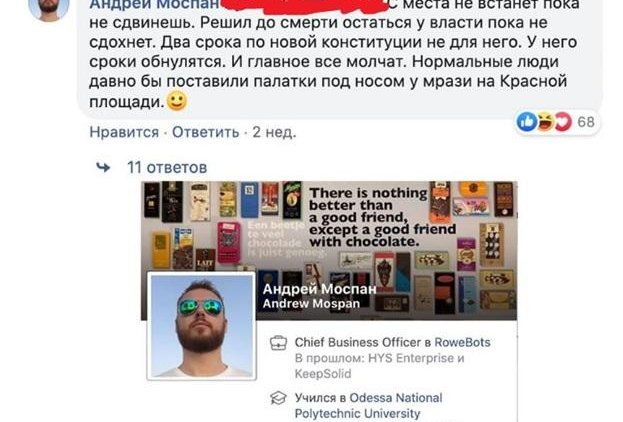Click Нравится under the comment
Screen dimensions: 623x422
[x=124, y=132]
